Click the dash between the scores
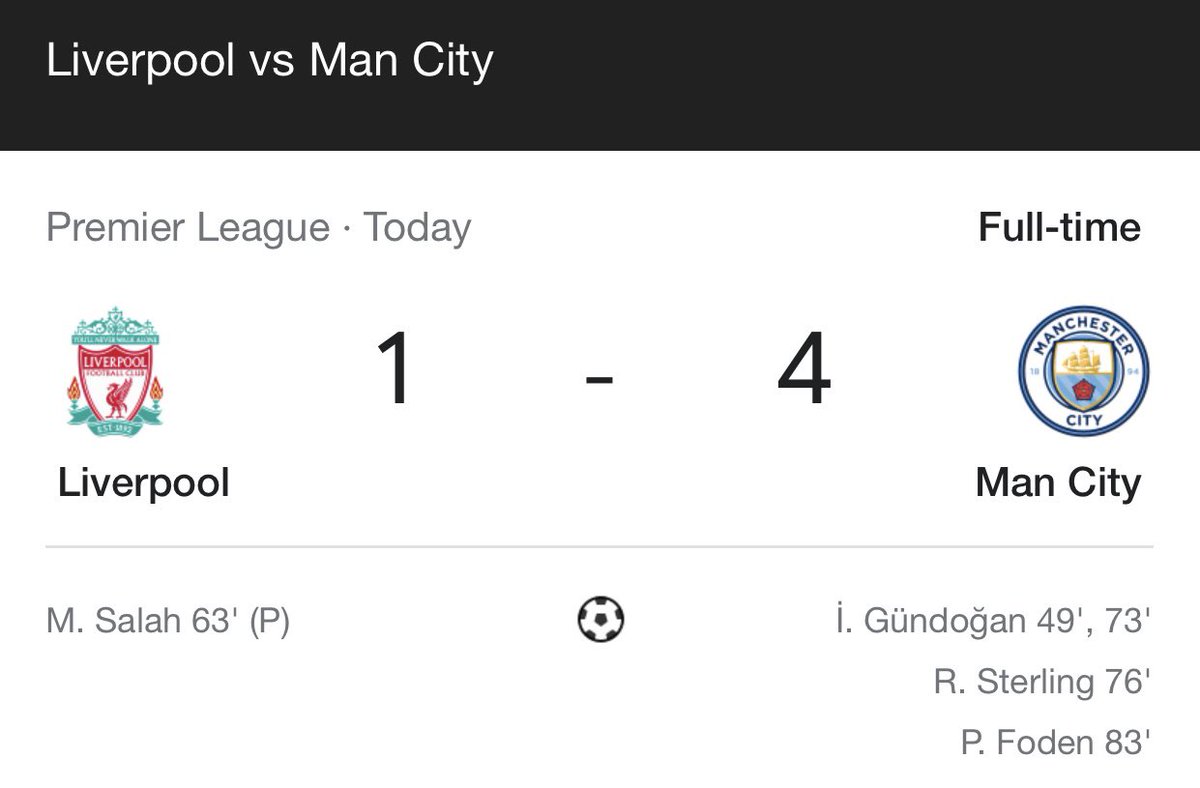1200x788 pixels. [x=599, y=380]
